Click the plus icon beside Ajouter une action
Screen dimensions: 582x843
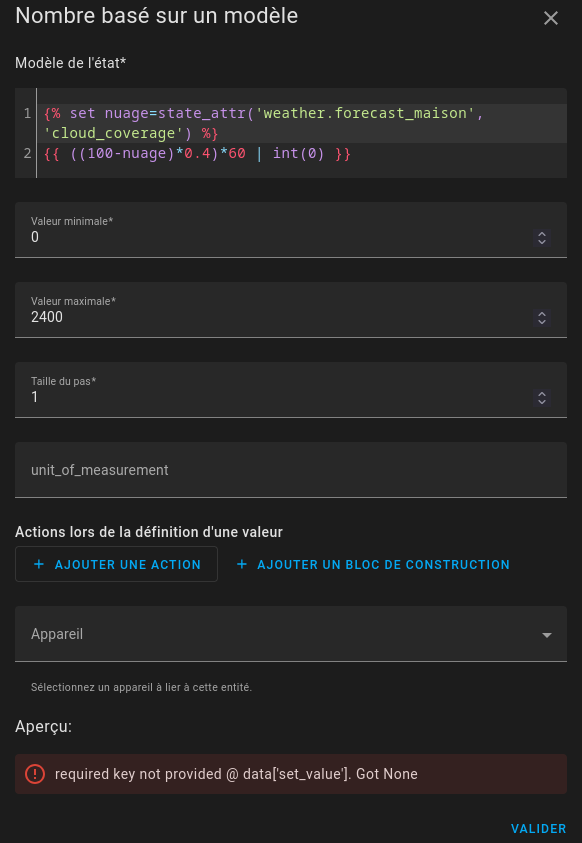coord(39,564)
